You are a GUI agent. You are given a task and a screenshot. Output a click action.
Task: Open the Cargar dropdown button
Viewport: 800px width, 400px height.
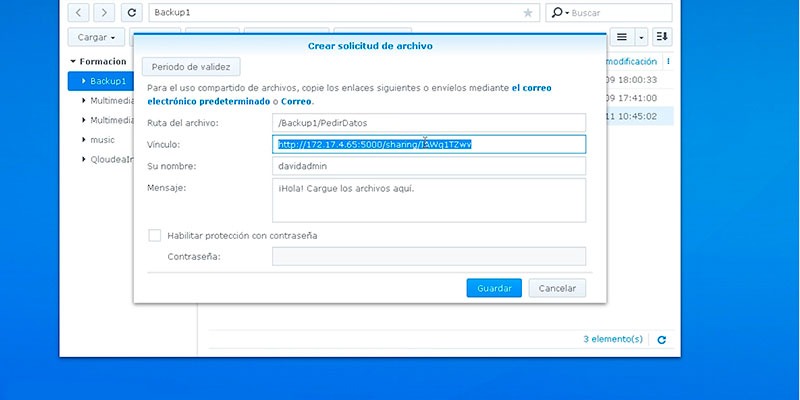(96, 37)
